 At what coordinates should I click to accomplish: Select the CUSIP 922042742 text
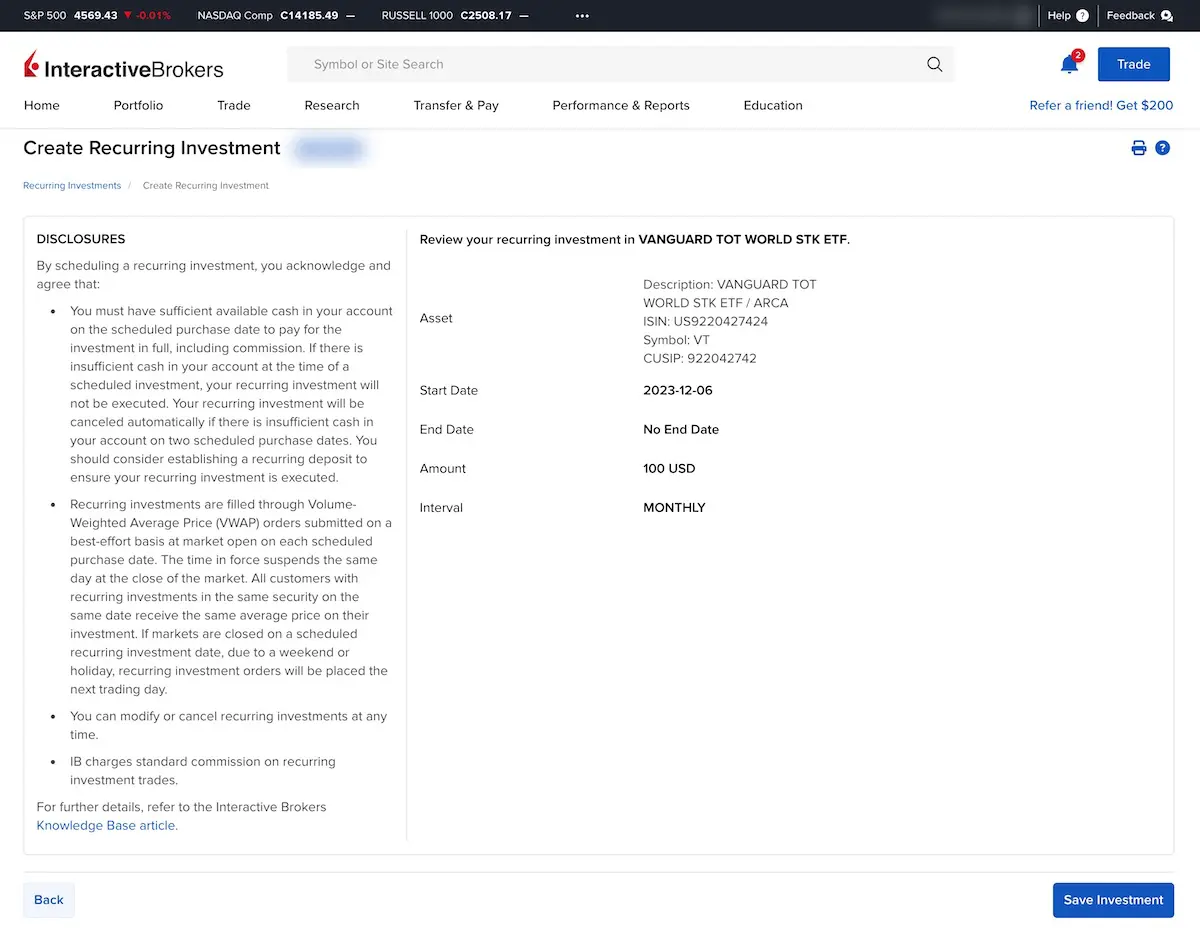pyautogui.click(x=700, y=359)
